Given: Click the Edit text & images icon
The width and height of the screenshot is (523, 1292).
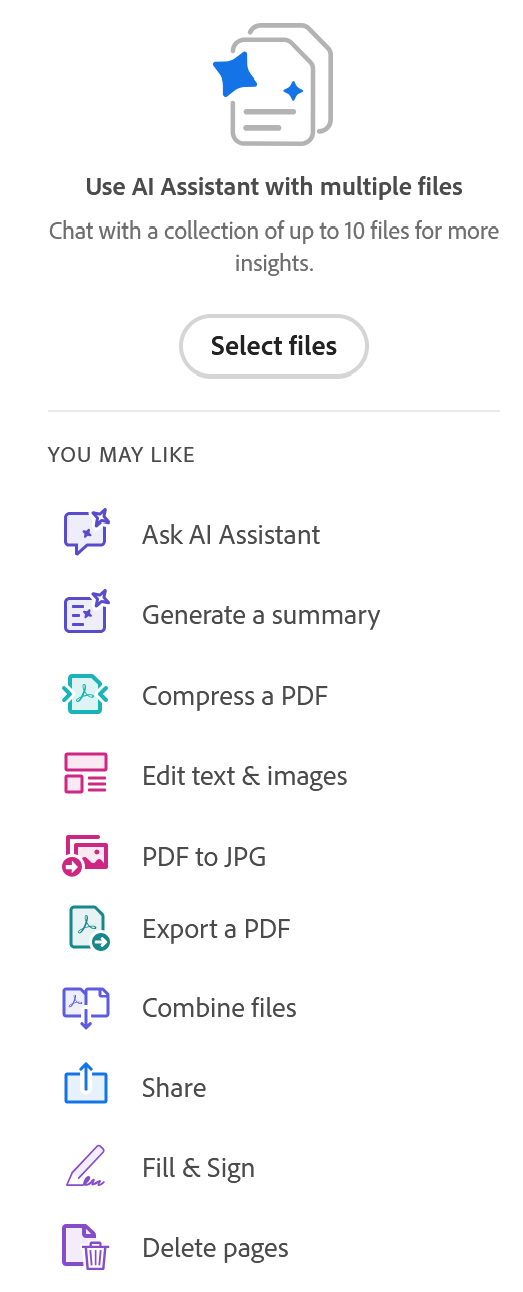Looking at the screenshot, I should pos(86,775).
